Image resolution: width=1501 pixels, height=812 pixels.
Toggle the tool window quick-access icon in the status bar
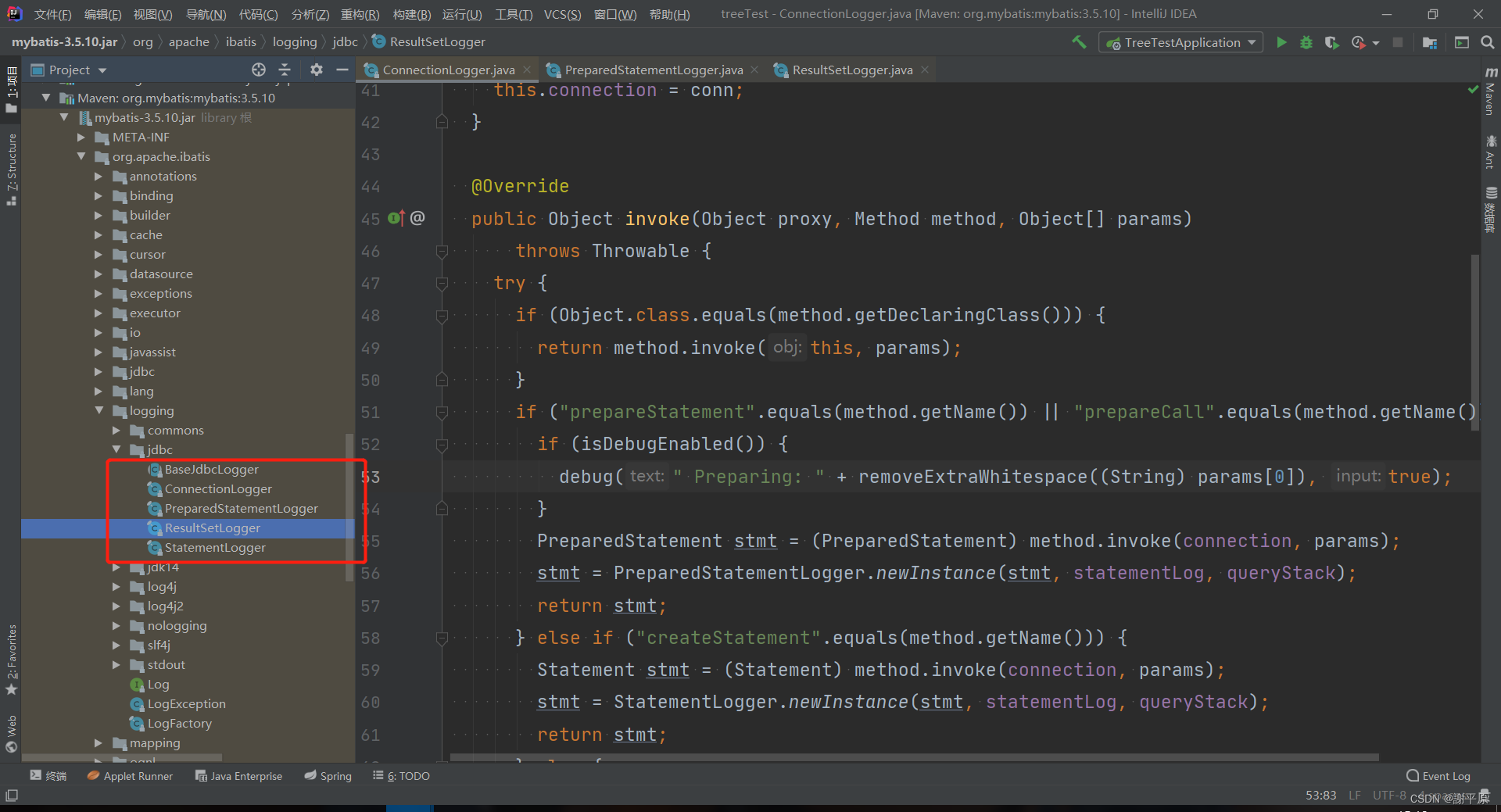(x=12, y=796)
